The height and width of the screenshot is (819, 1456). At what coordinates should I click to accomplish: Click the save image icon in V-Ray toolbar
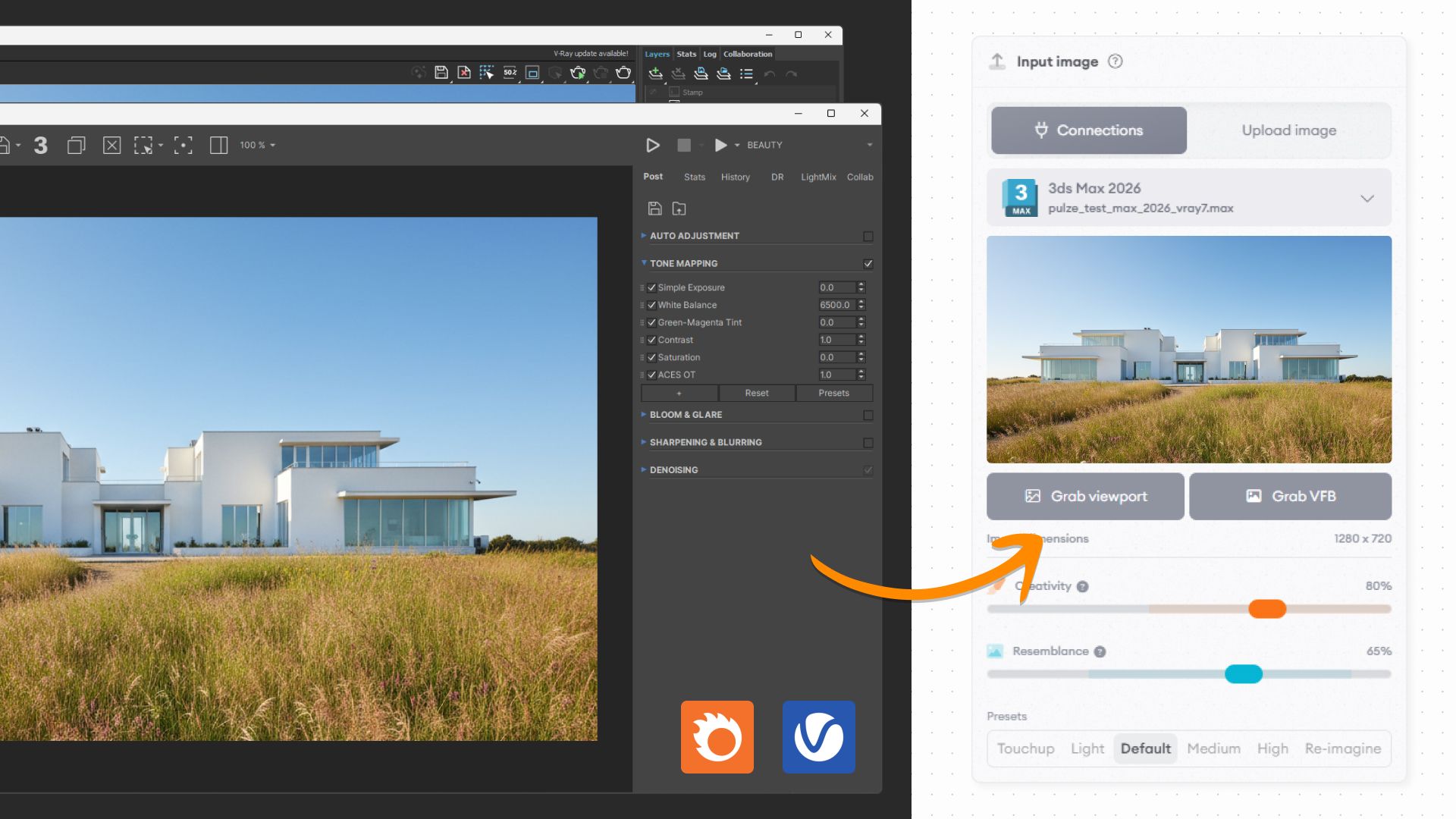pos(441,73)
